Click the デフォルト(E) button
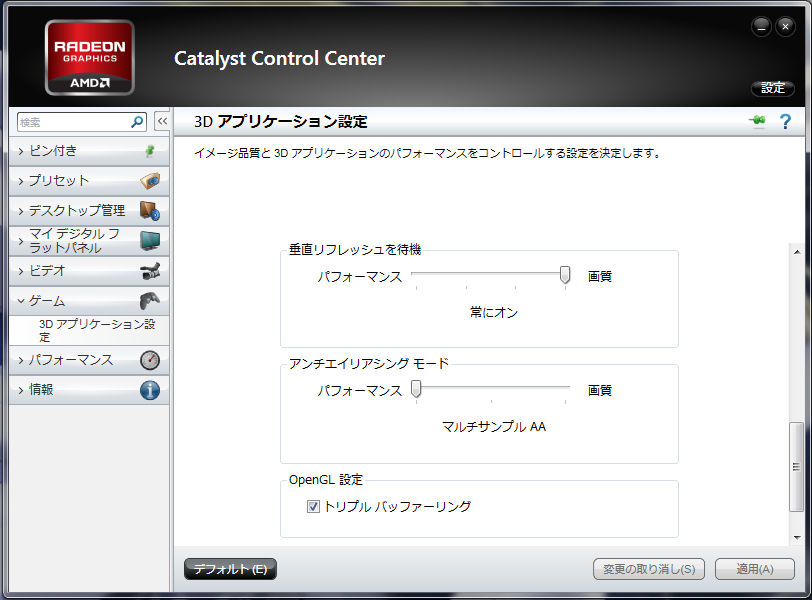812x600 pixels. point(230,569)
